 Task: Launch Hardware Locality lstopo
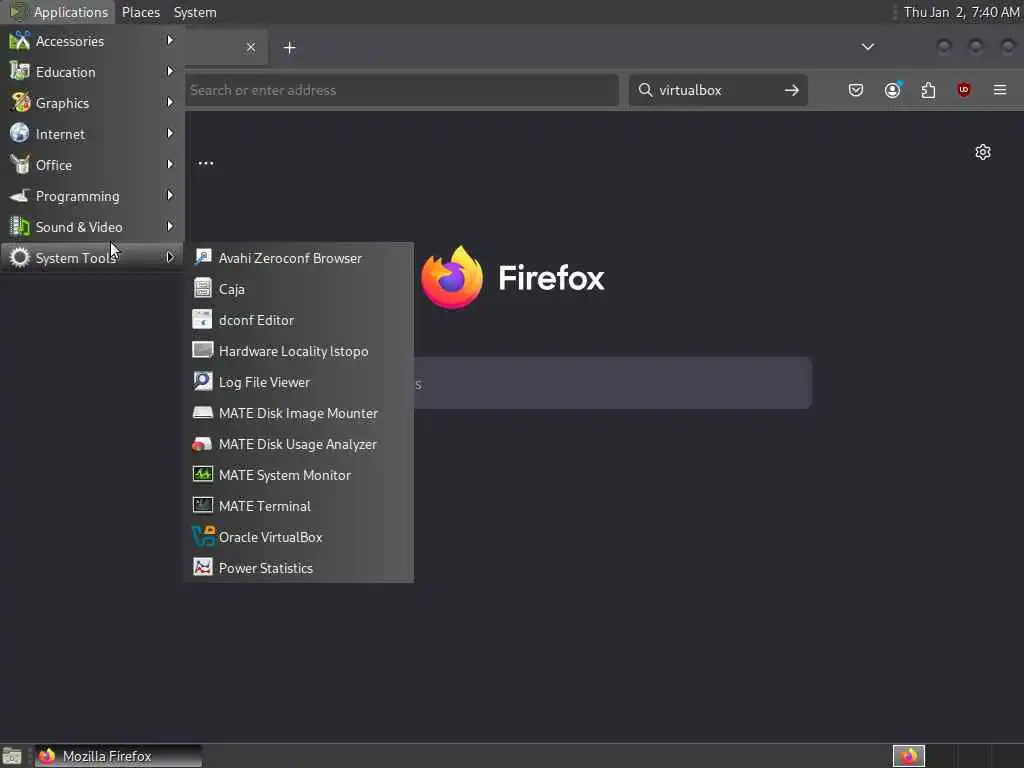298,351
